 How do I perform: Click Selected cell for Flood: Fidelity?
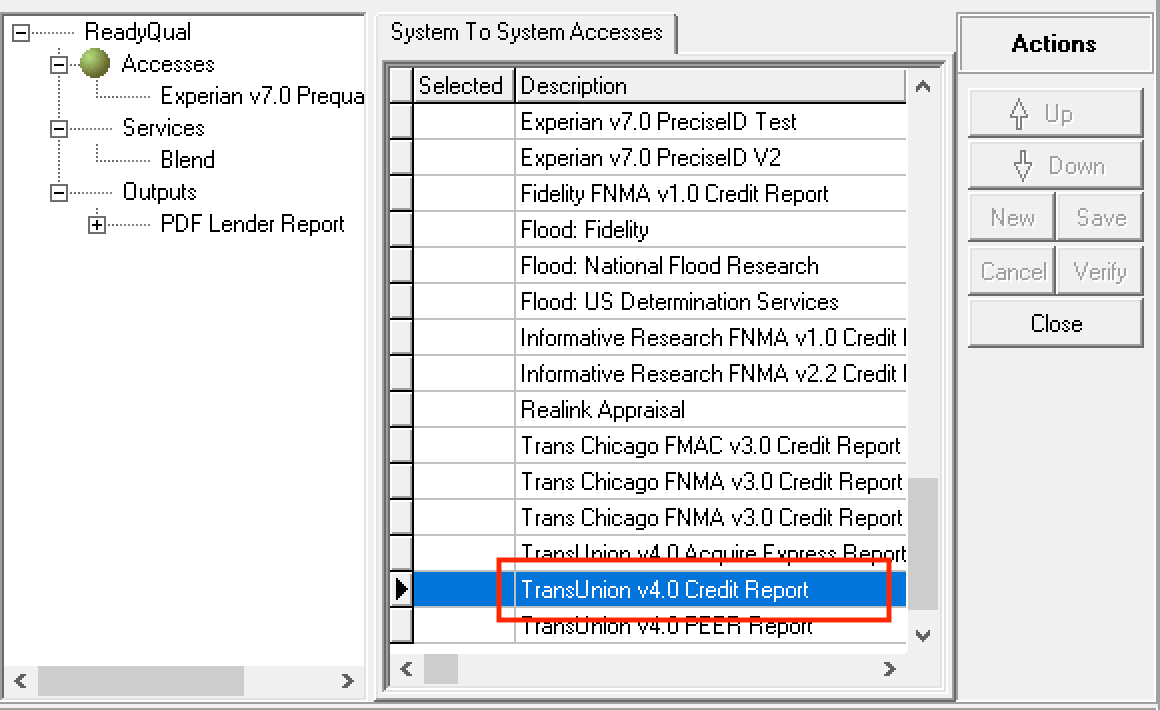pyautogui.click(x=464, y=230)
